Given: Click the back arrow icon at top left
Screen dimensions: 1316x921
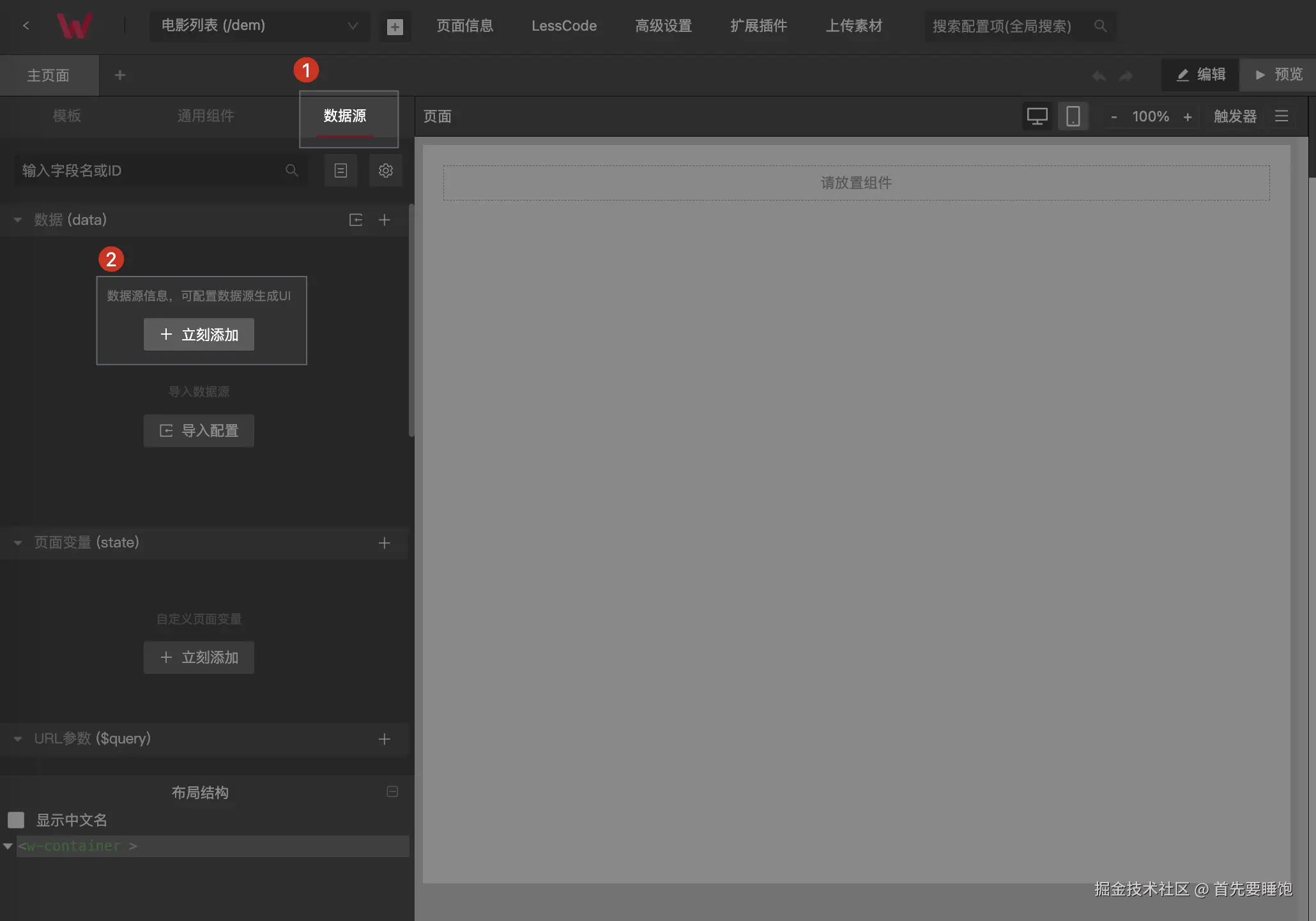Looking at the screenshot, I should (x=26, y=26).
